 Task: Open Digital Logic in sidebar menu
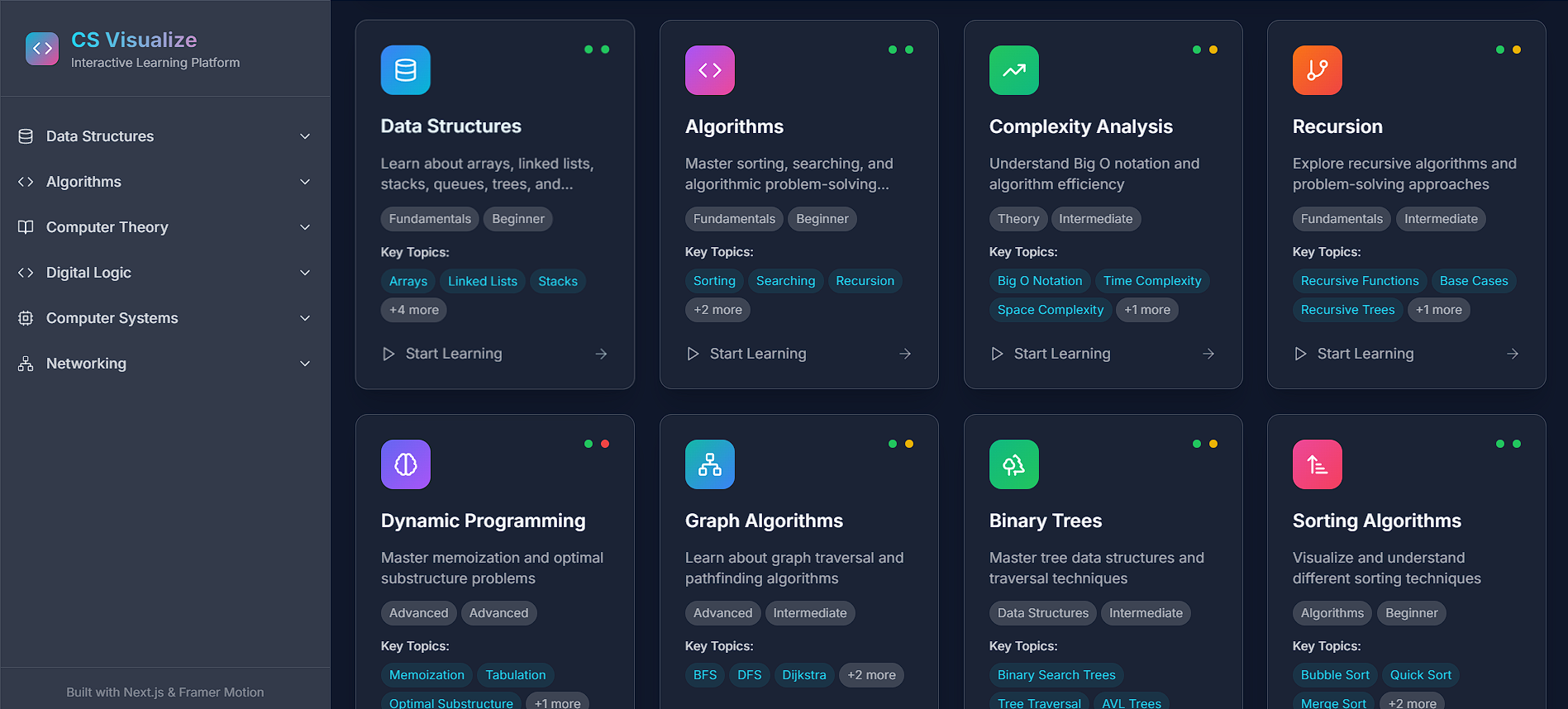click(88, 273)
